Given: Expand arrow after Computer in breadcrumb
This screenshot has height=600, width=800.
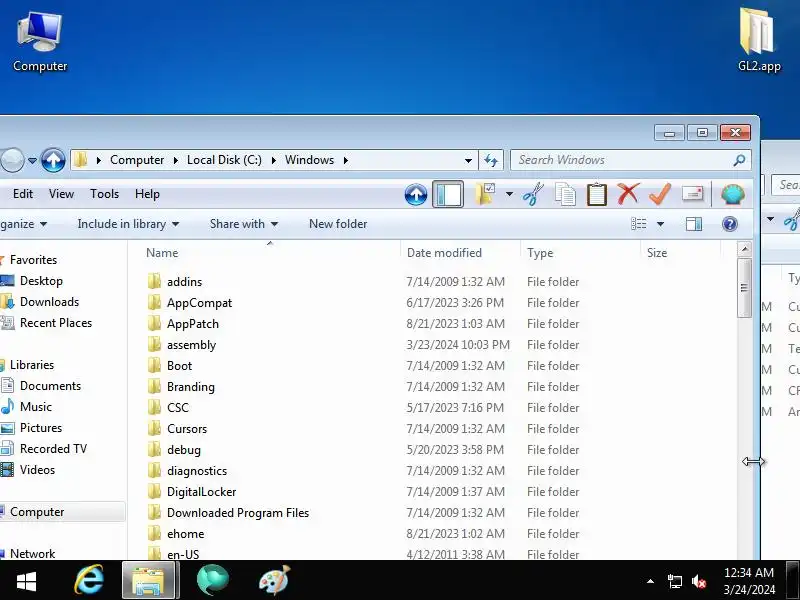Looking at the screenshot, I should (x=176, y=160).
